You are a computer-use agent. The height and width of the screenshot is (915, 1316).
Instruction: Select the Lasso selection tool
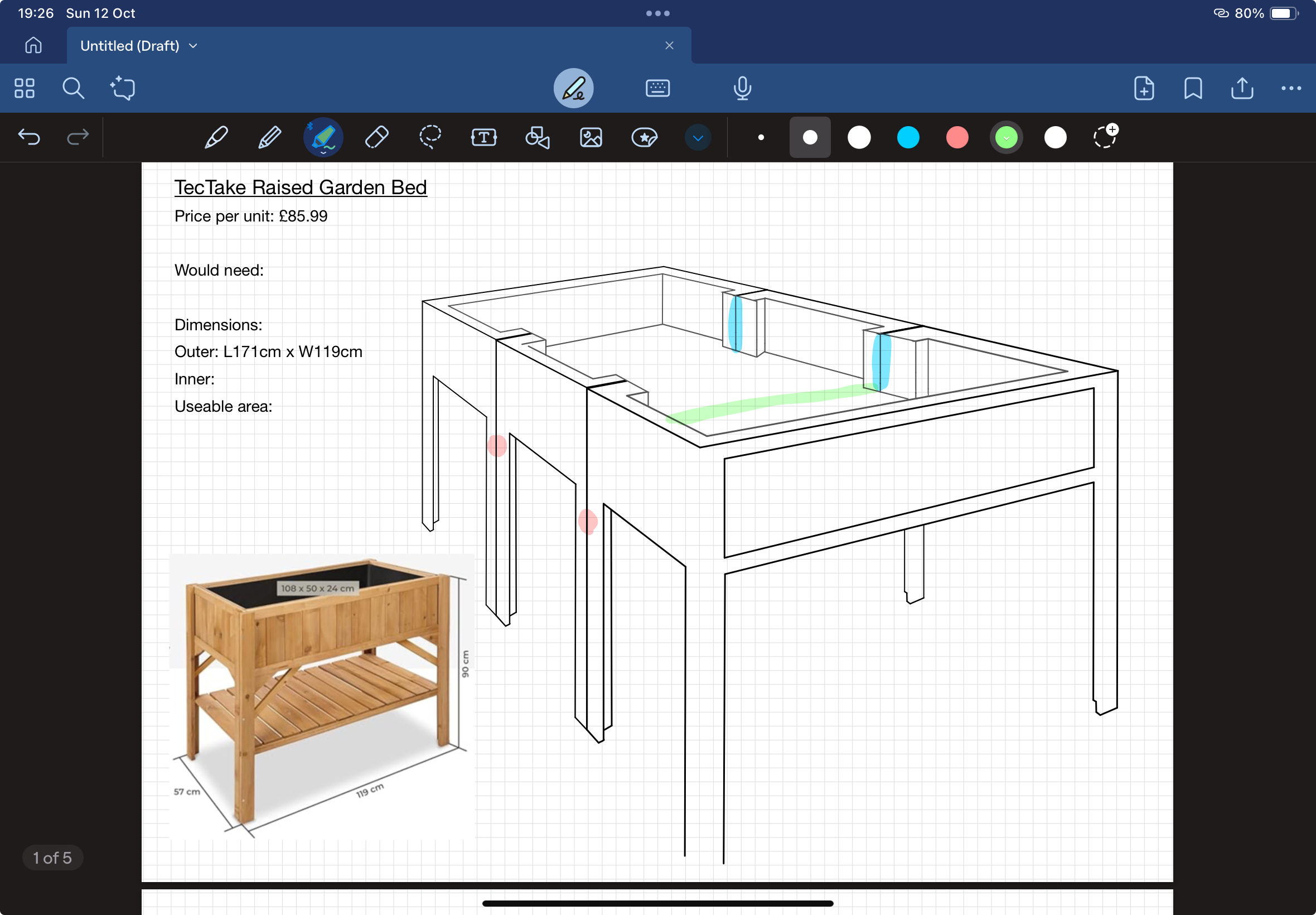click(430, 138)
